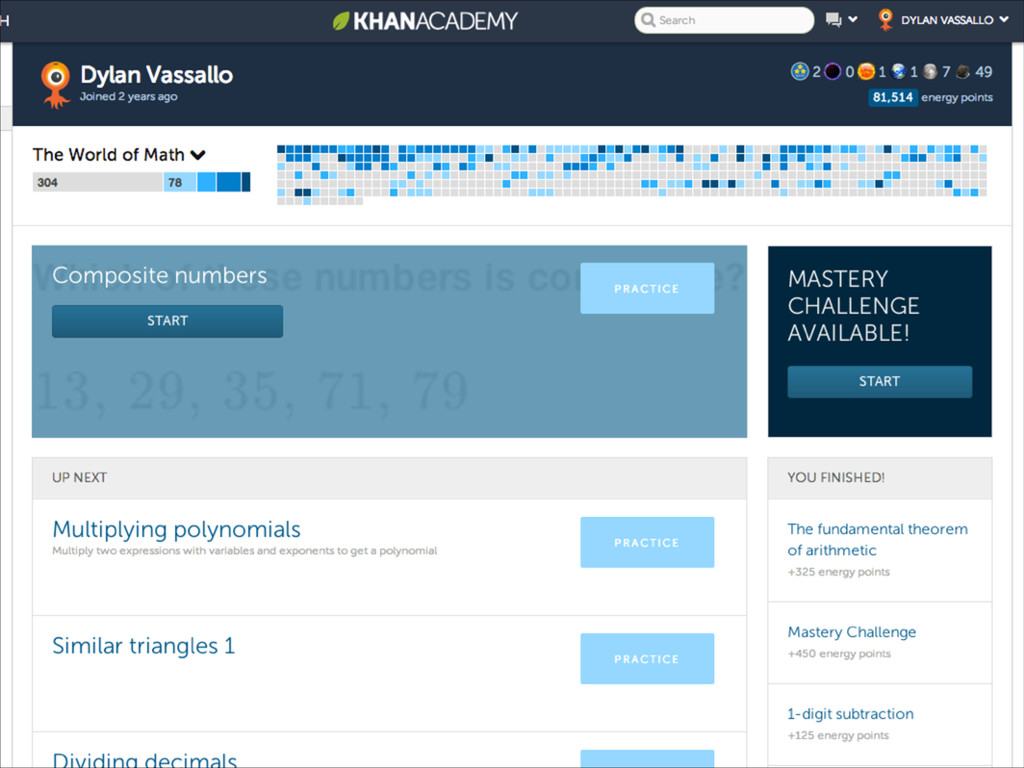1024x768 pixels.
Task: Click the search magnifier icon
Action: click(648, 20)
